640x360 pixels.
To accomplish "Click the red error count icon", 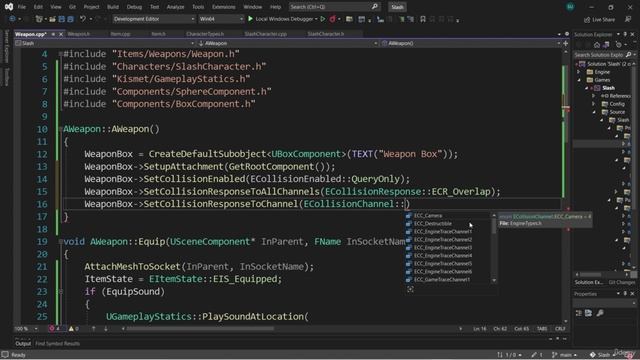I will 51,329.
